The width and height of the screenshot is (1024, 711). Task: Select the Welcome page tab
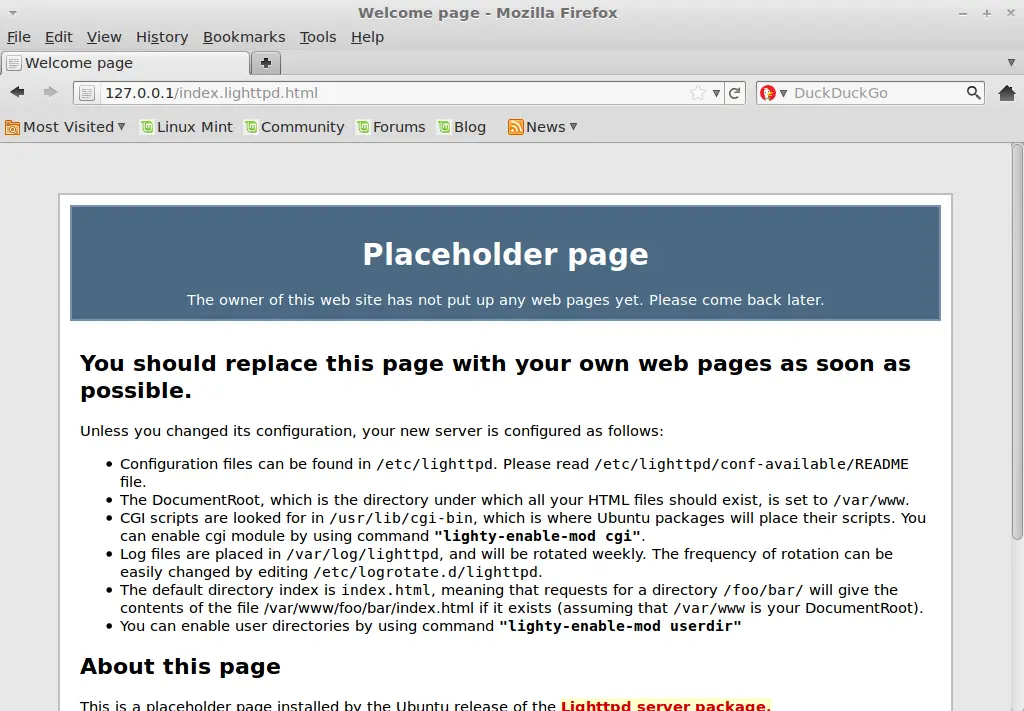(x=126, y=63)
